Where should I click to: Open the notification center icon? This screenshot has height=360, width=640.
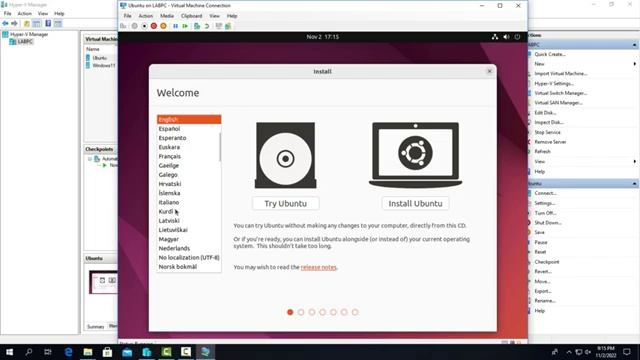627,352
